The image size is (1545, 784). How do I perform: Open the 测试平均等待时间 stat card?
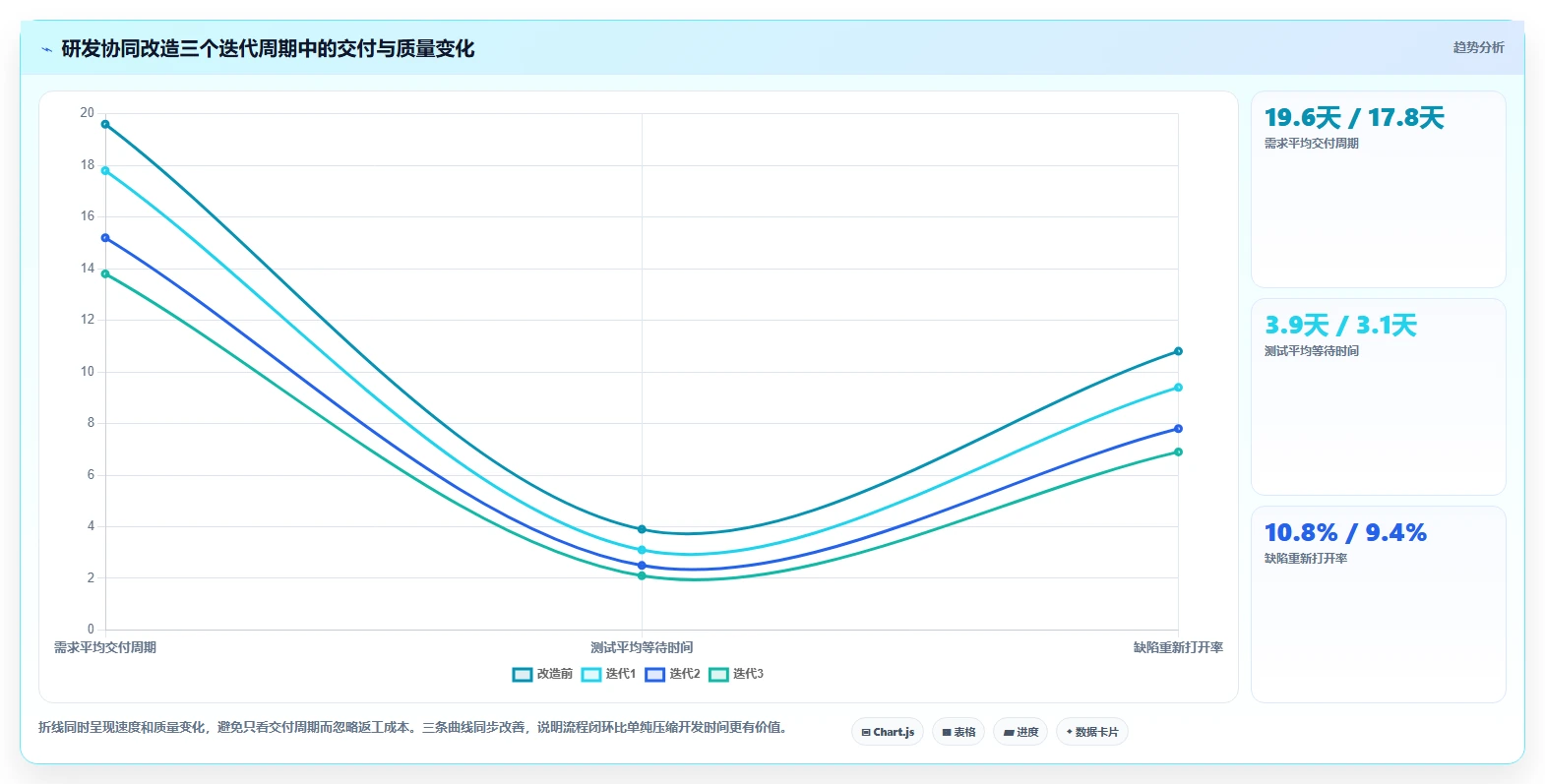coord(1378,397)
